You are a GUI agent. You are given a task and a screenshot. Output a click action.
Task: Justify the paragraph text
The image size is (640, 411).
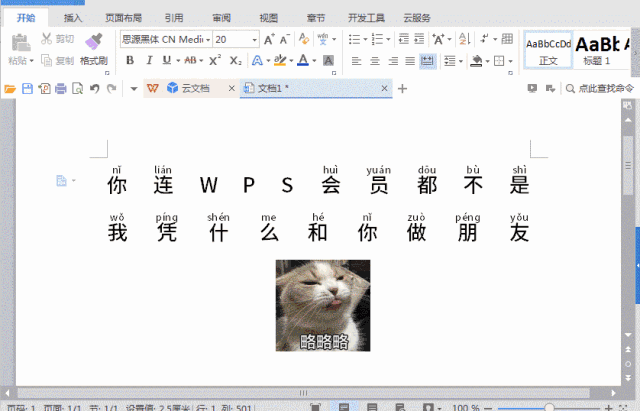point(410,61)
